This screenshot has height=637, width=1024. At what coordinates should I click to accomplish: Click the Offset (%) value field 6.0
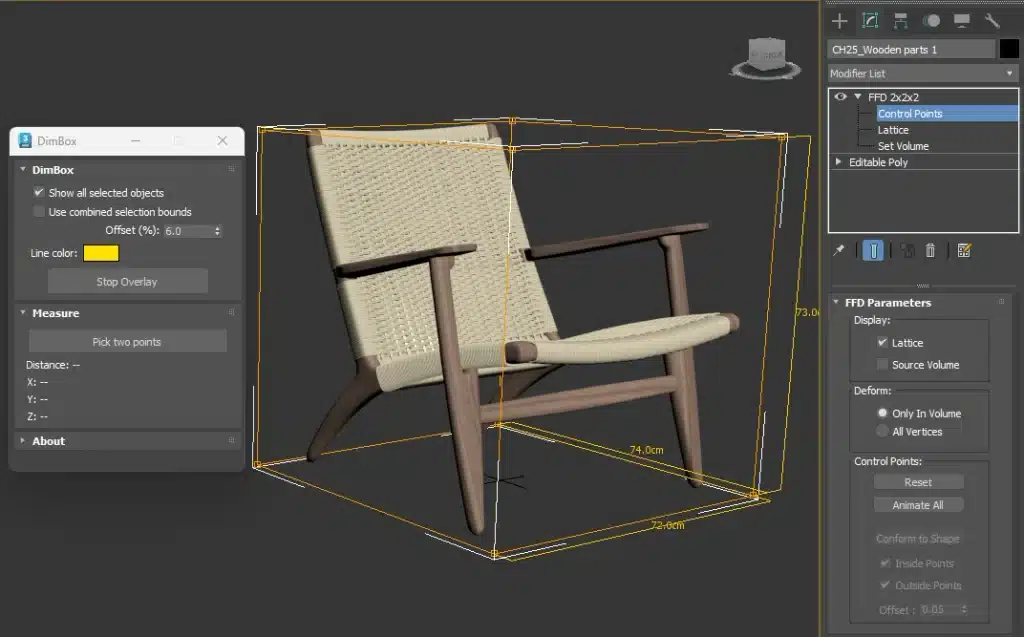click(188, 231)
